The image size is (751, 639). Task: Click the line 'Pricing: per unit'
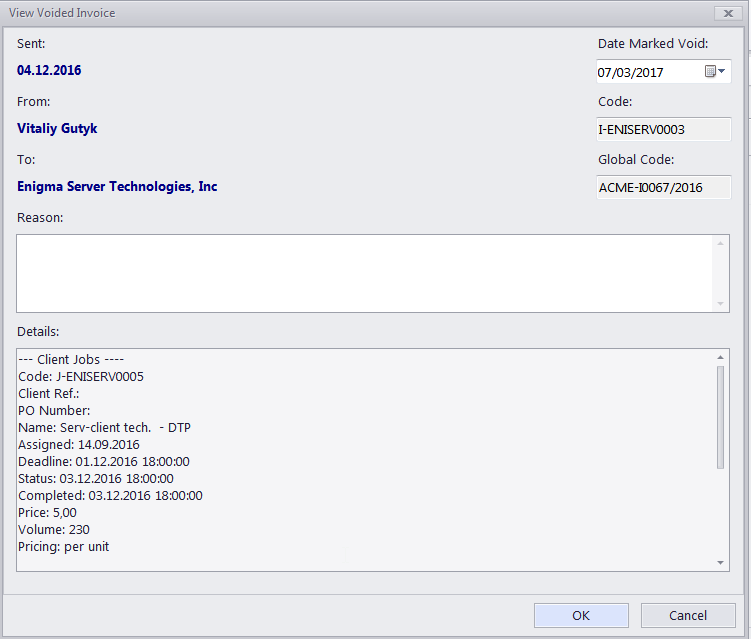pyautogui.click(x=63, y=547)
